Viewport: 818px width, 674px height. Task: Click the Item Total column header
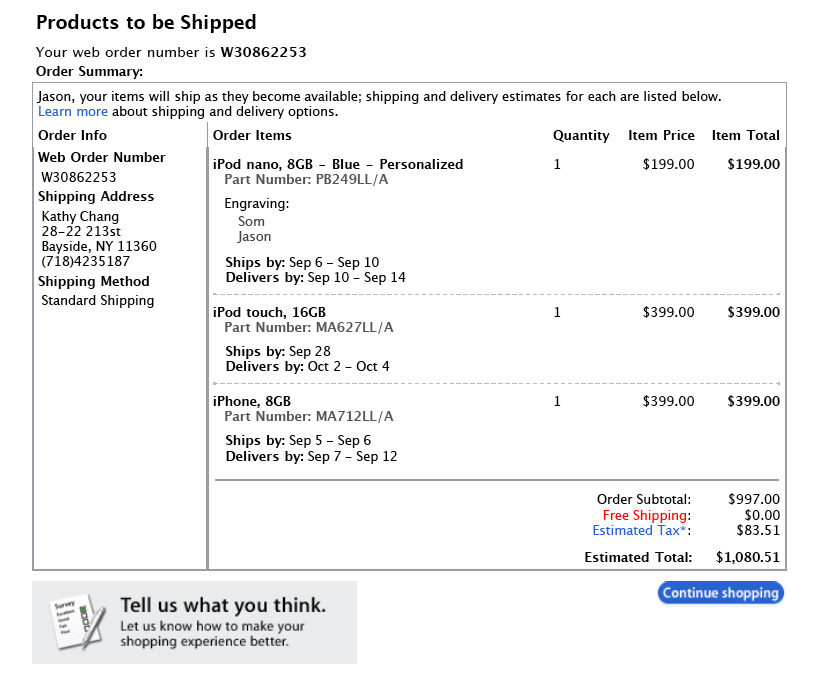[x=745, y=135]
